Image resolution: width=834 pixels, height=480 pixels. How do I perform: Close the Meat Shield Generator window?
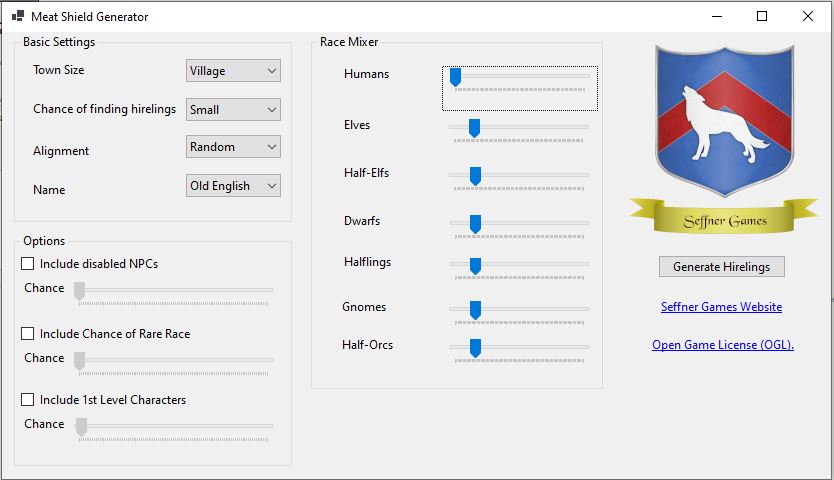[807, 16]
